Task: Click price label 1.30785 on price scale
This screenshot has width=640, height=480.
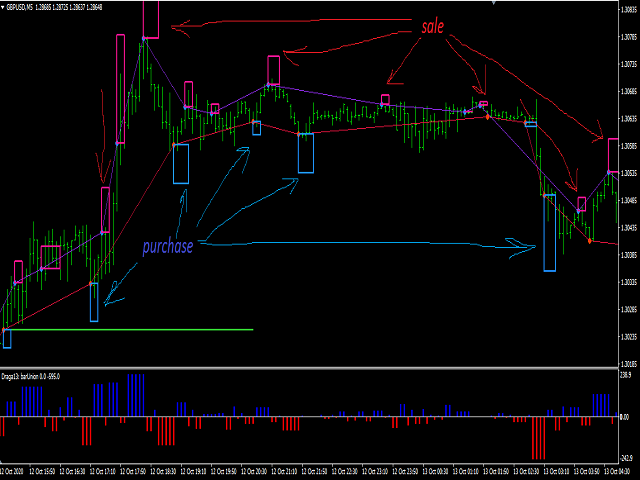Action: 629,37
